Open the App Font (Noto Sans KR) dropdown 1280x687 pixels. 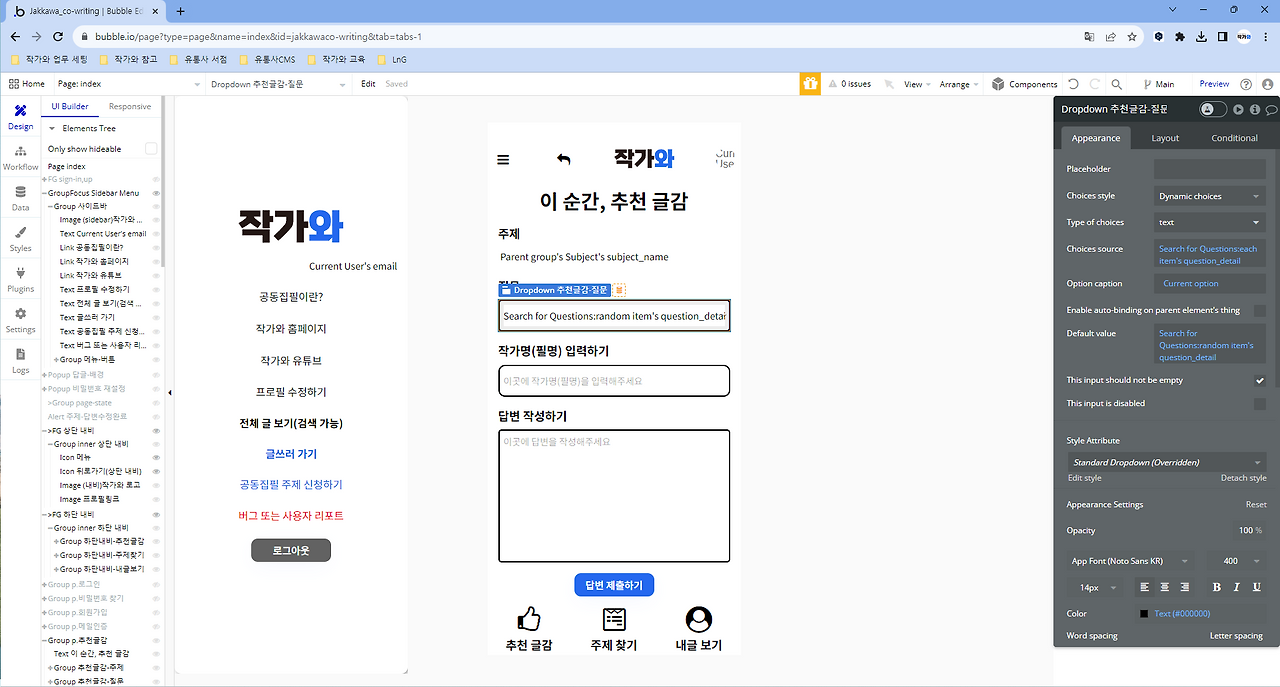tap(1129, 560)
